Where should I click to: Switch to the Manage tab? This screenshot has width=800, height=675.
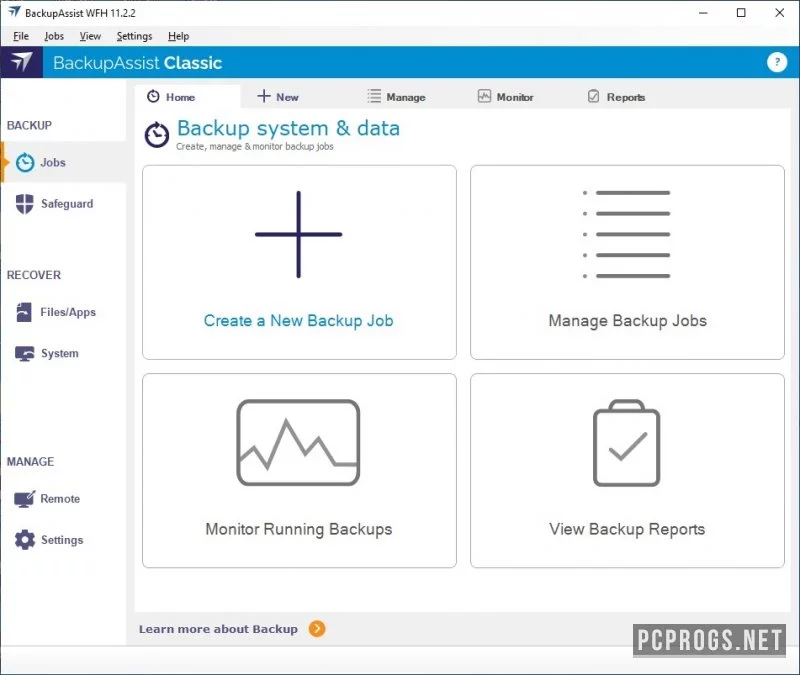[396, 96]
